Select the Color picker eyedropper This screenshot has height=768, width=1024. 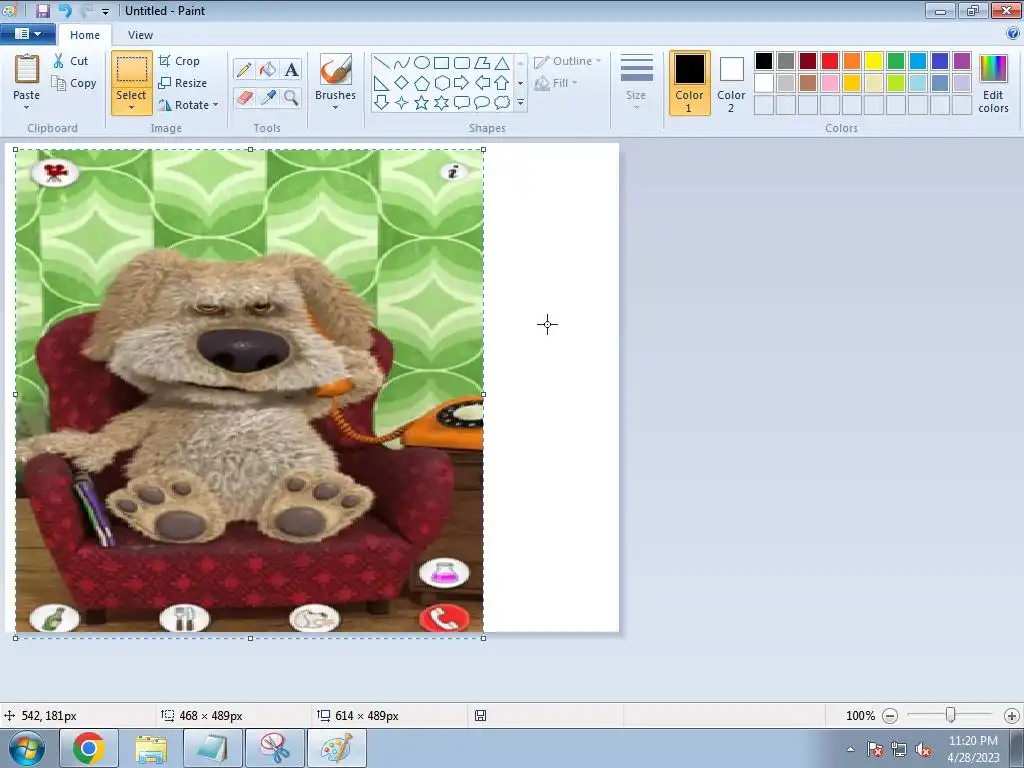coord(268,98)
